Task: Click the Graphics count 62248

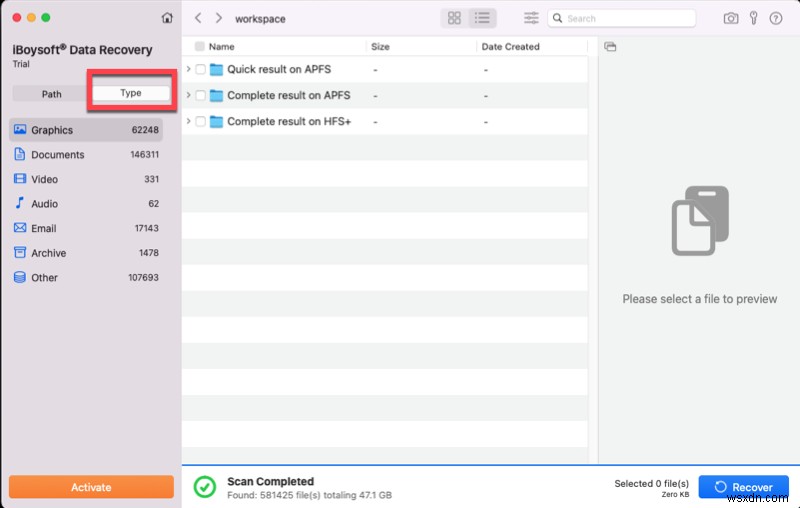Action: pos(145,130)
